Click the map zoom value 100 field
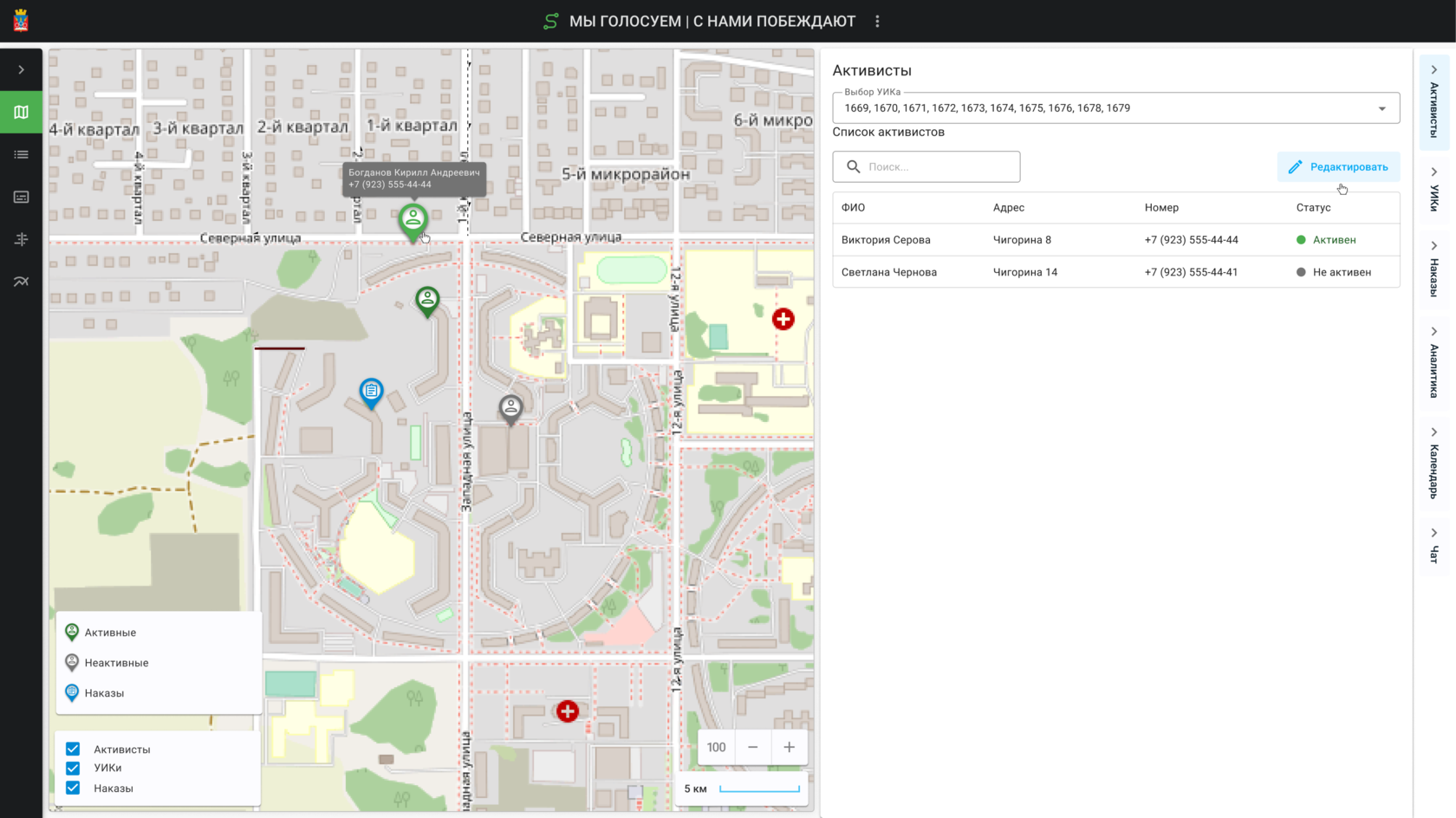 (717, 747)
